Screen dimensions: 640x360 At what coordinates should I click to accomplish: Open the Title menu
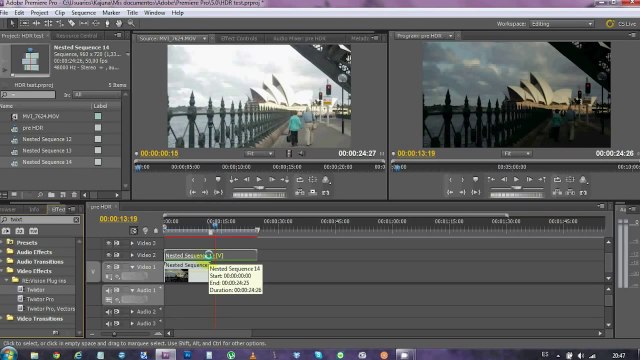[x=132, y=13]
